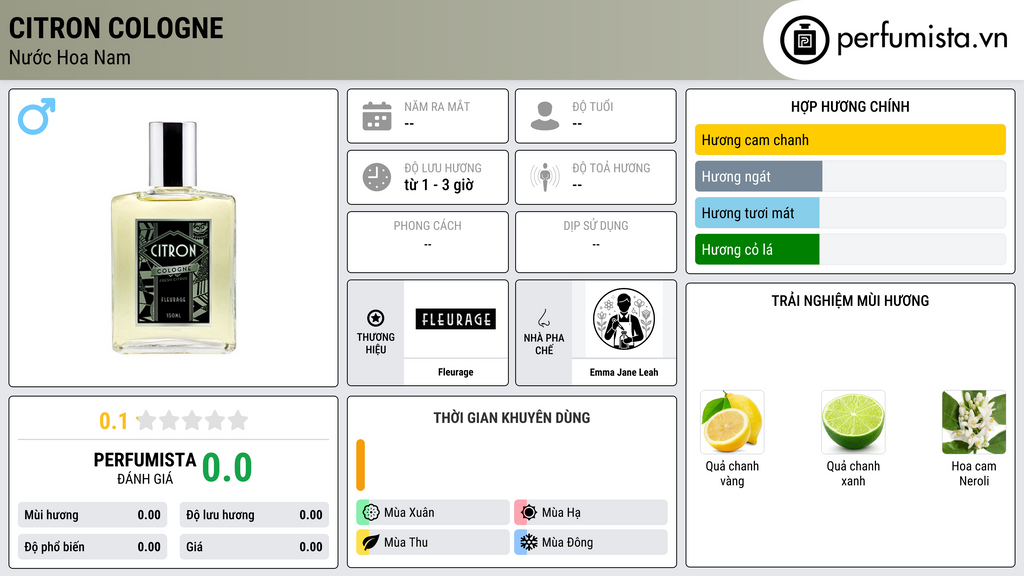Click the Hoa cam Neroli flower image
1024x576 pixels.
tap(974, 422)
